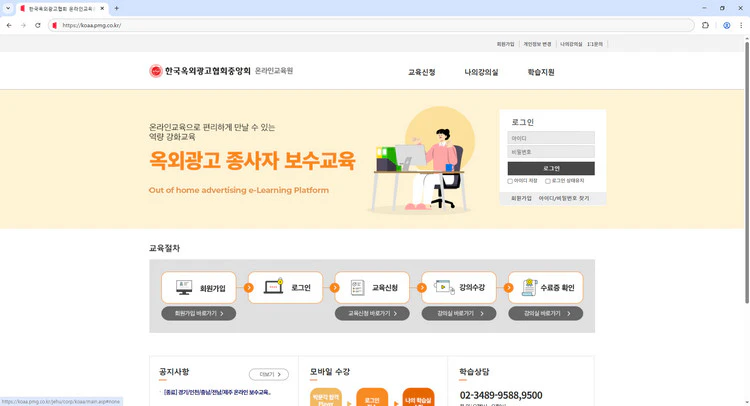
Task: Click the laptop icon in the 로그인 step
Action: coord(274,286)
